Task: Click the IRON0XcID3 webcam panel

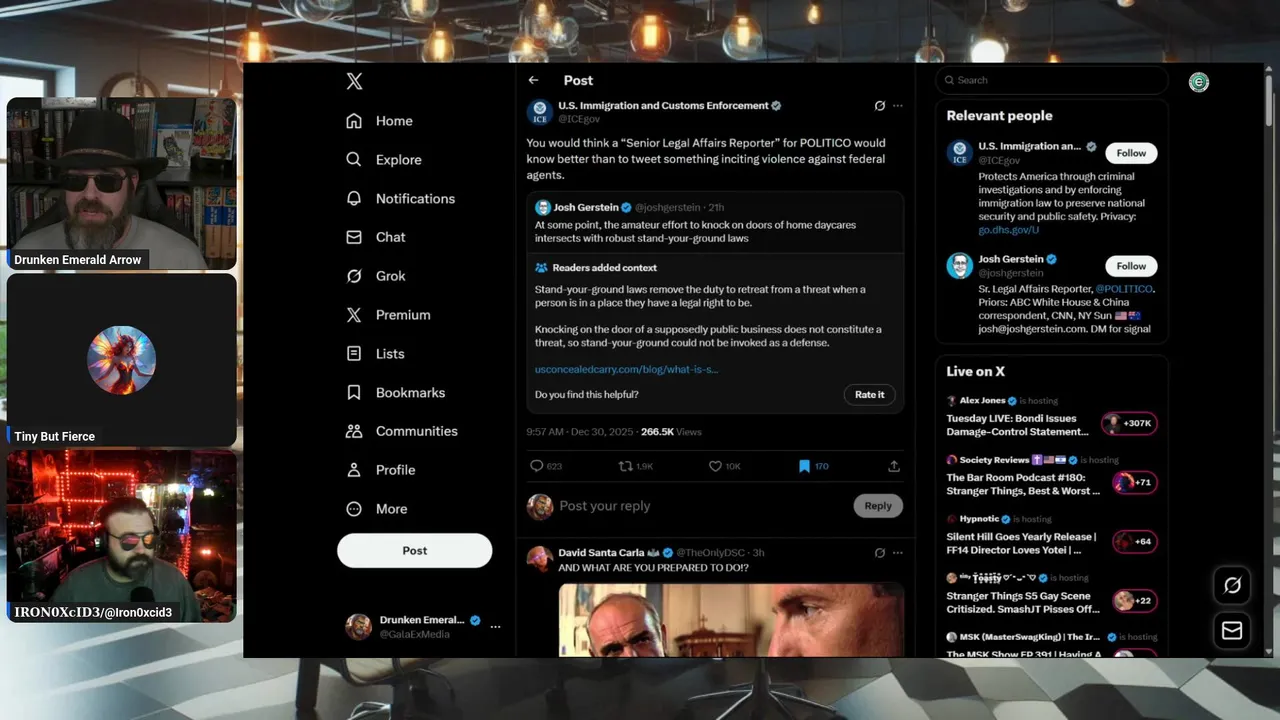Action: pyautogui.click(x=122, y=537)
